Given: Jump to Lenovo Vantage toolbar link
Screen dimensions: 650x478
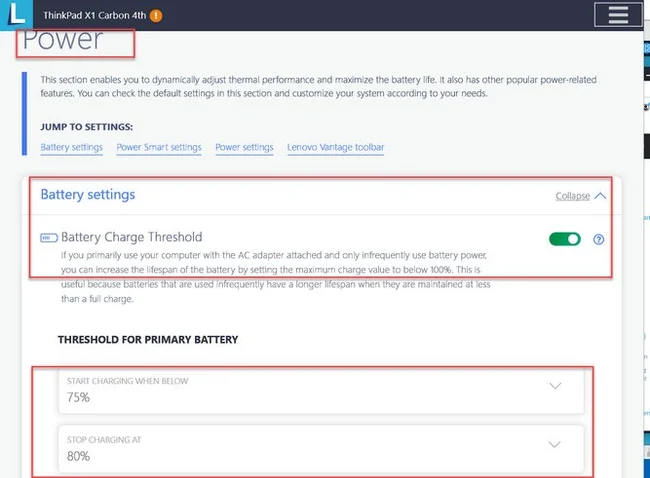Looking at the screenshot, I should 336,148.
